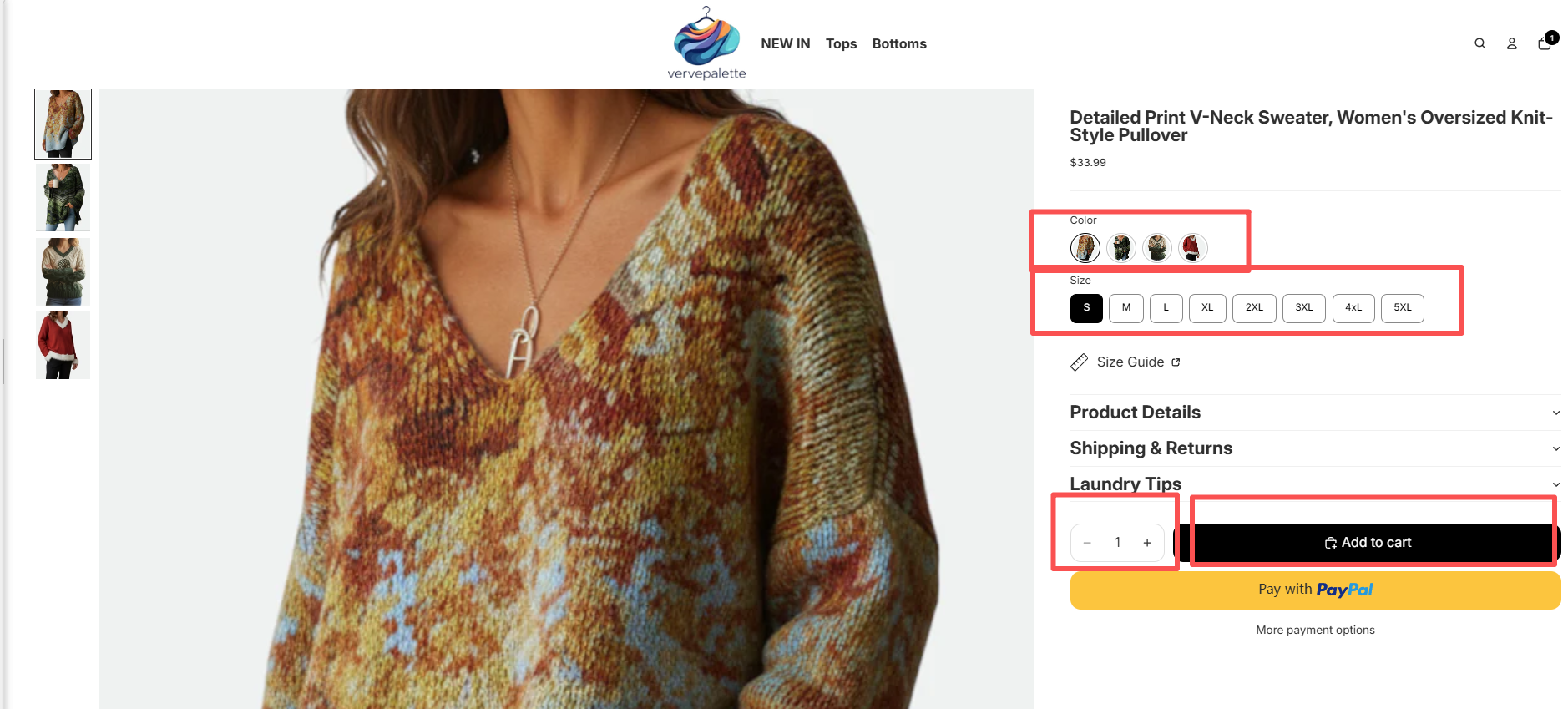1568x709 pixels.
Task: Choose size 5XL option
Action: (x=1402, y=308)
